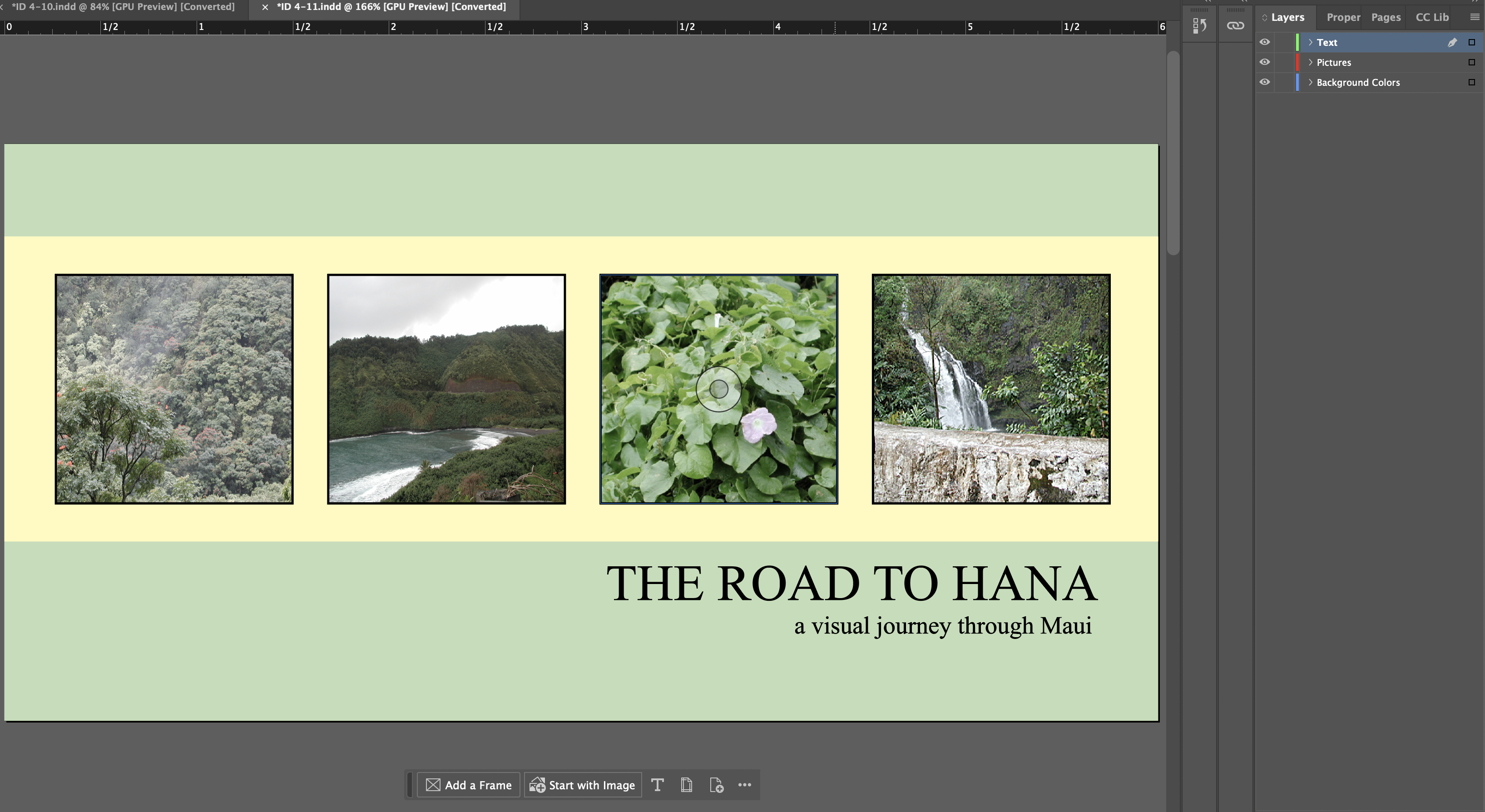Click the Add a Frame button
The image size is (1485, 812).
click(x=469, y=785)
